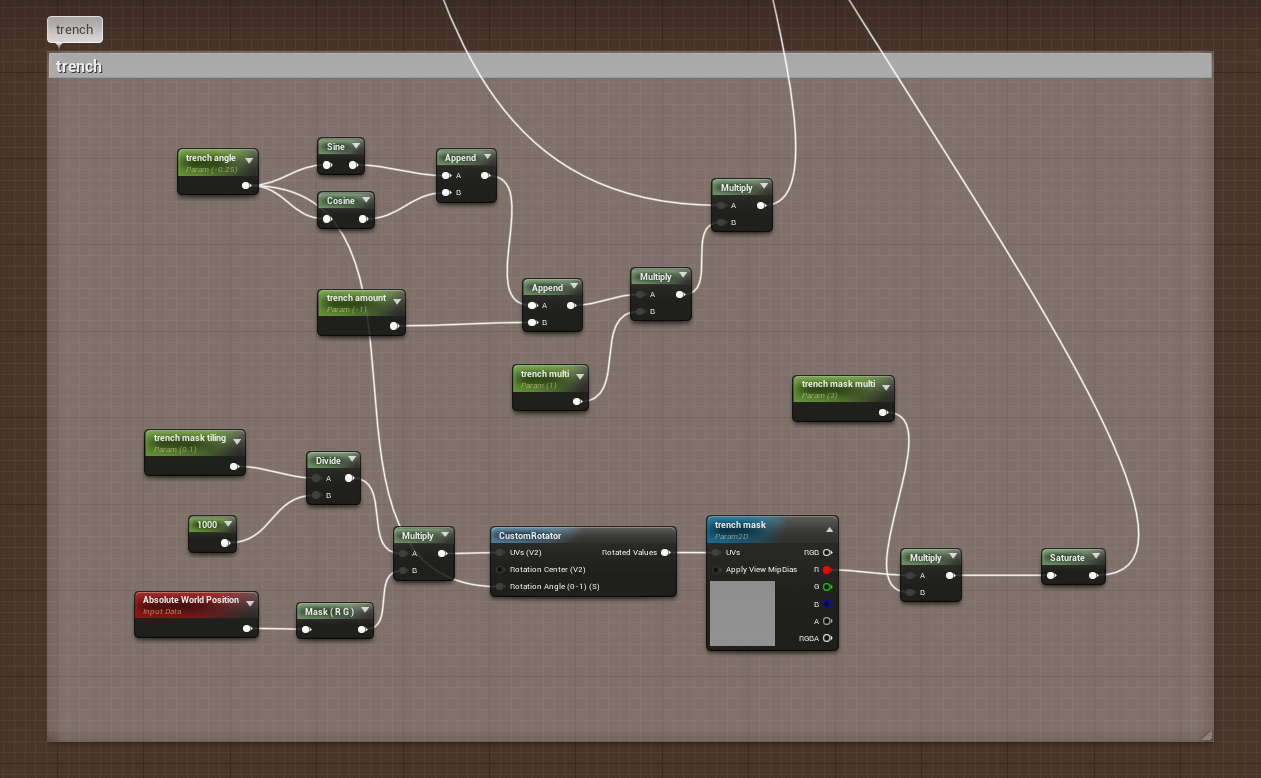Select the Divide node title
The height and width of the screenshot is (778, 1261).
click(x=328, y=461)
